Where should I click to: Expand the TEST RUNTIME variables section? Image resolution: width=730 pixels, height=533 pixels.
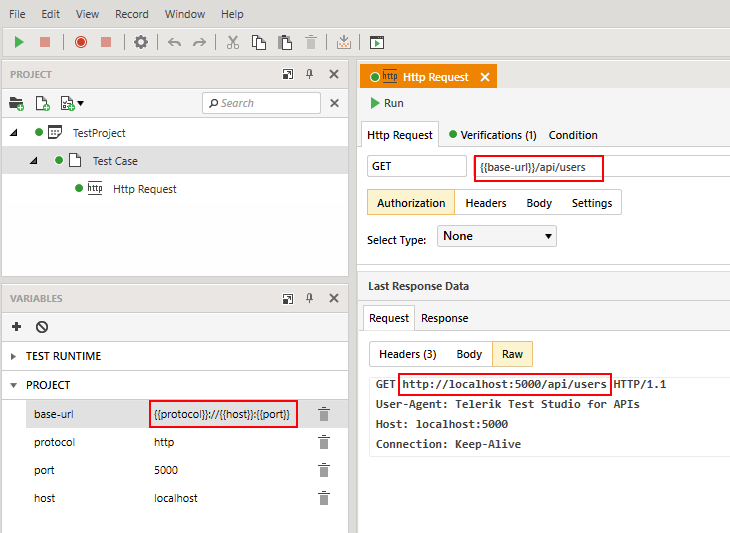[14, 356]
